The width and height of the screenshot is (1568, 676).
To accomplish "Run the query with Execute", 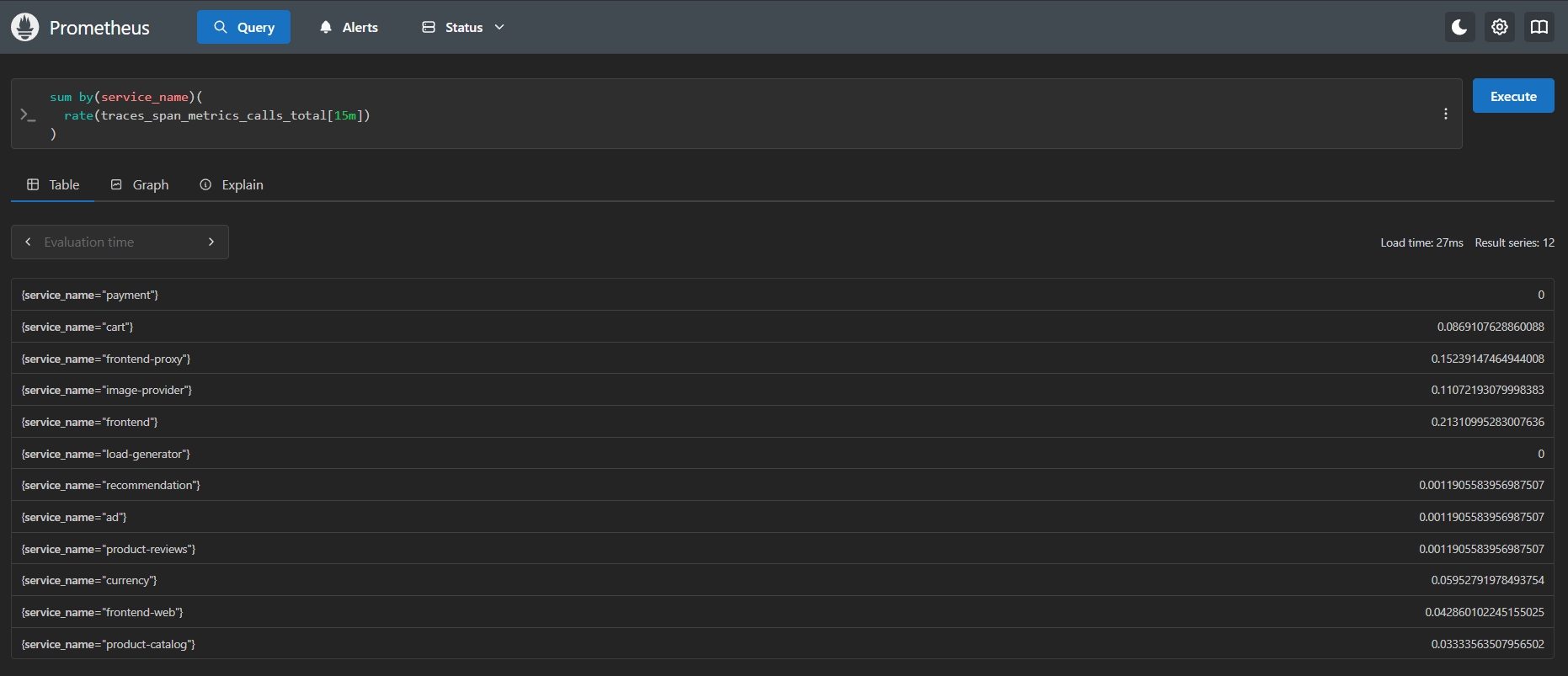I will (1513, 96).
